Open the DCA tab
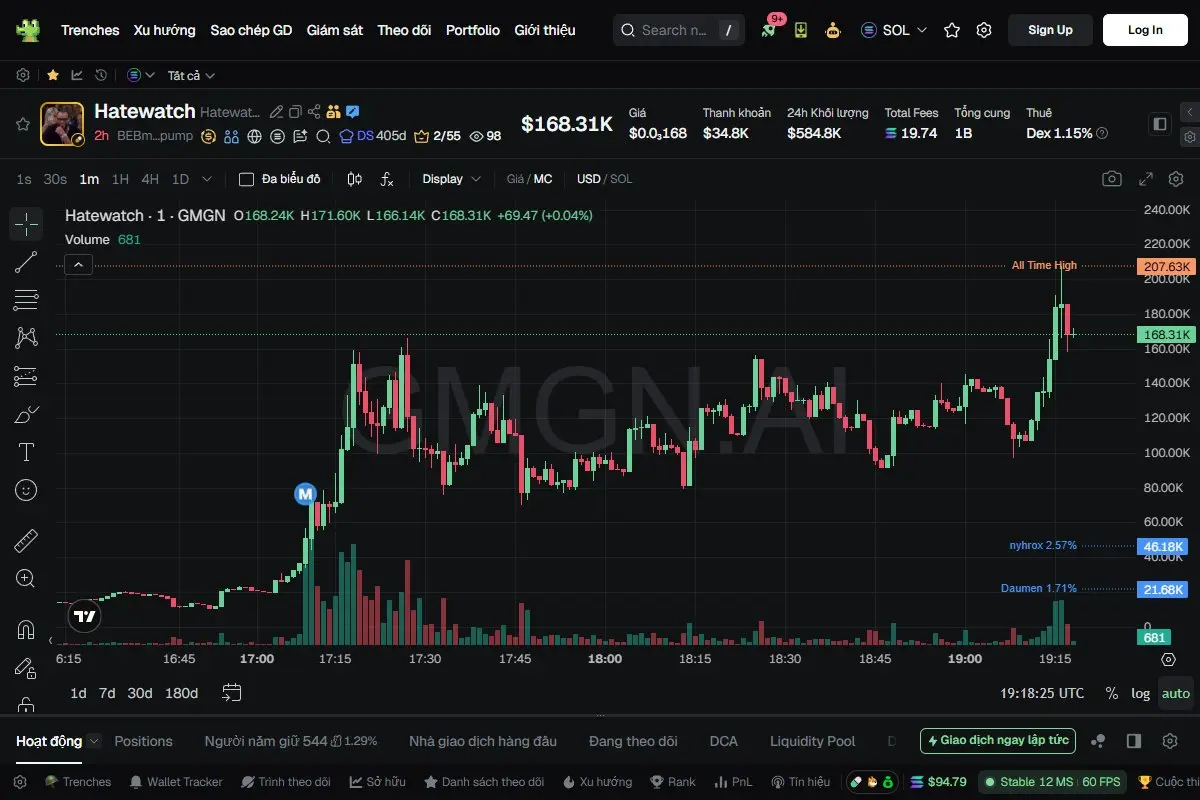This screenshot has height=800, width=1200. (x=723, y=741)
